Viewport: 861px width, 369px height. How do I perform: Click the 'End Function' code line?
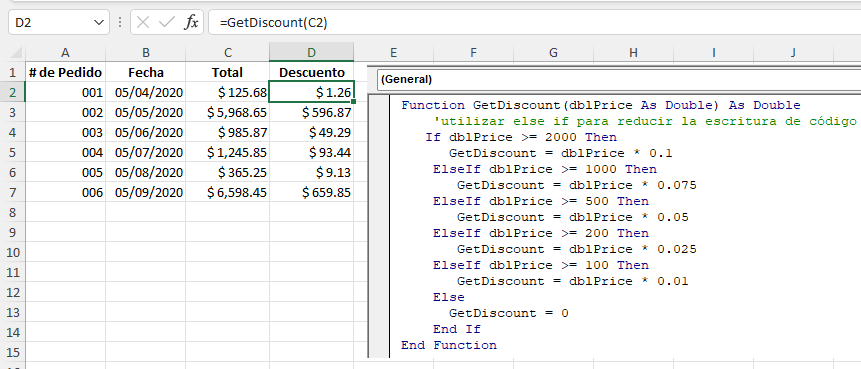coord(449,345)
